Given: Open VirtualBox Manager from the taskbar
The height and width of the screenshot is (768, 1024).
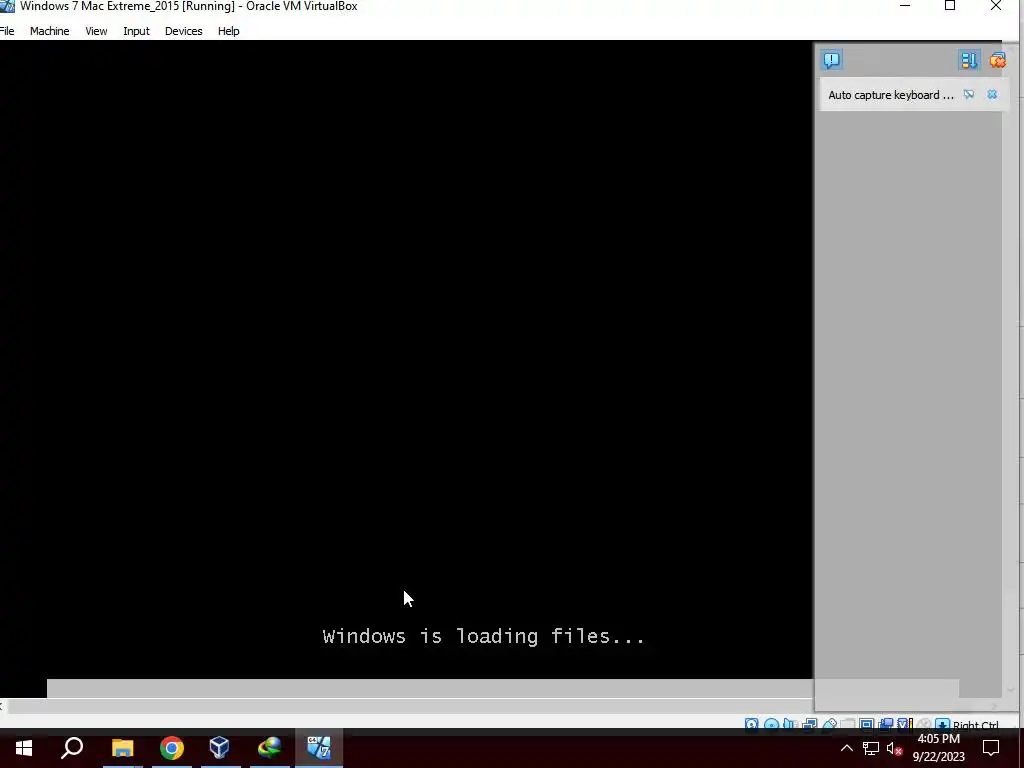Looking at the screenshot, I should (x=219, y=748).
